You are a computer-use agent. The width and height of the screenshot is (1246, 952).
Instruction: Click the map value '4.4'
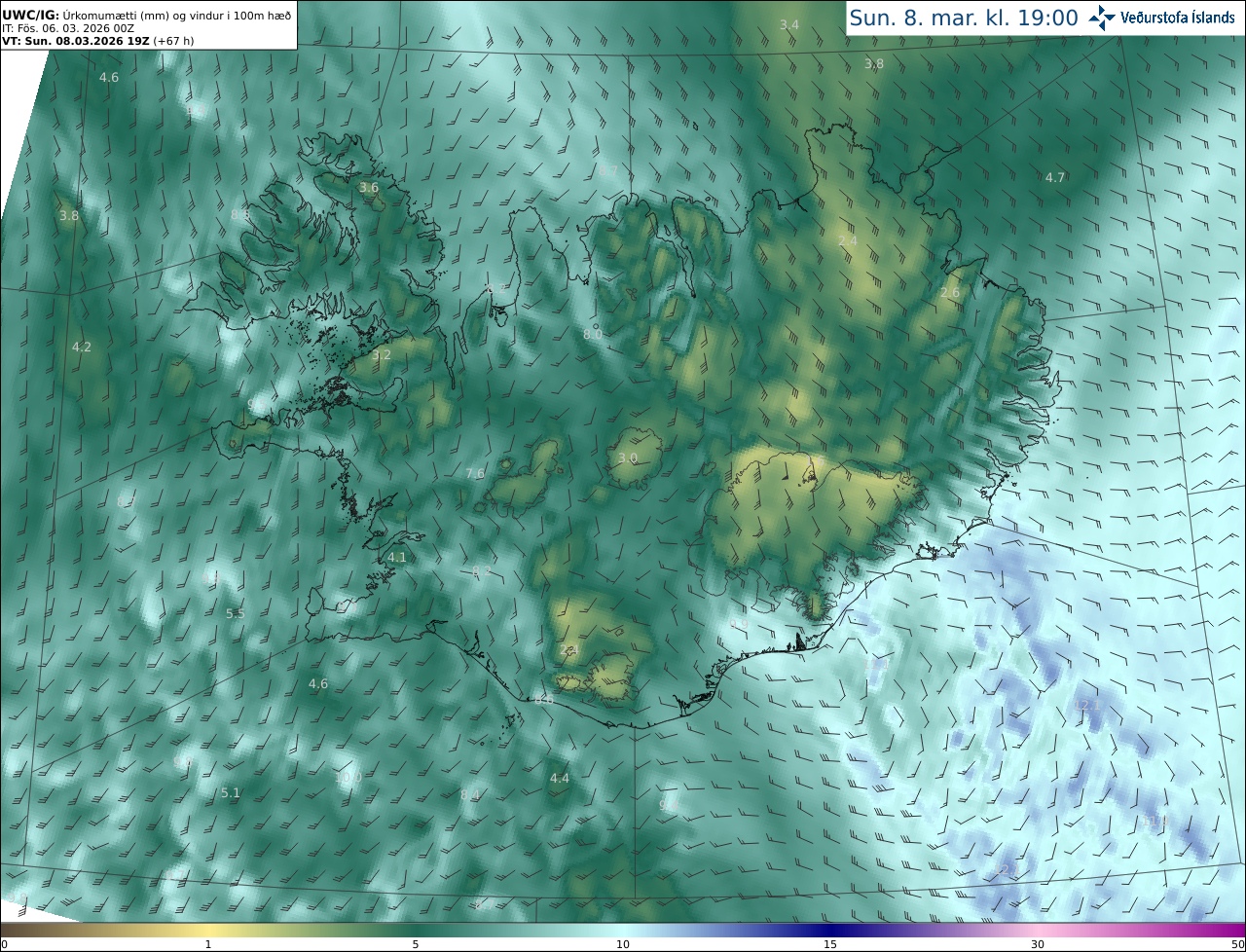pos(560,778)
